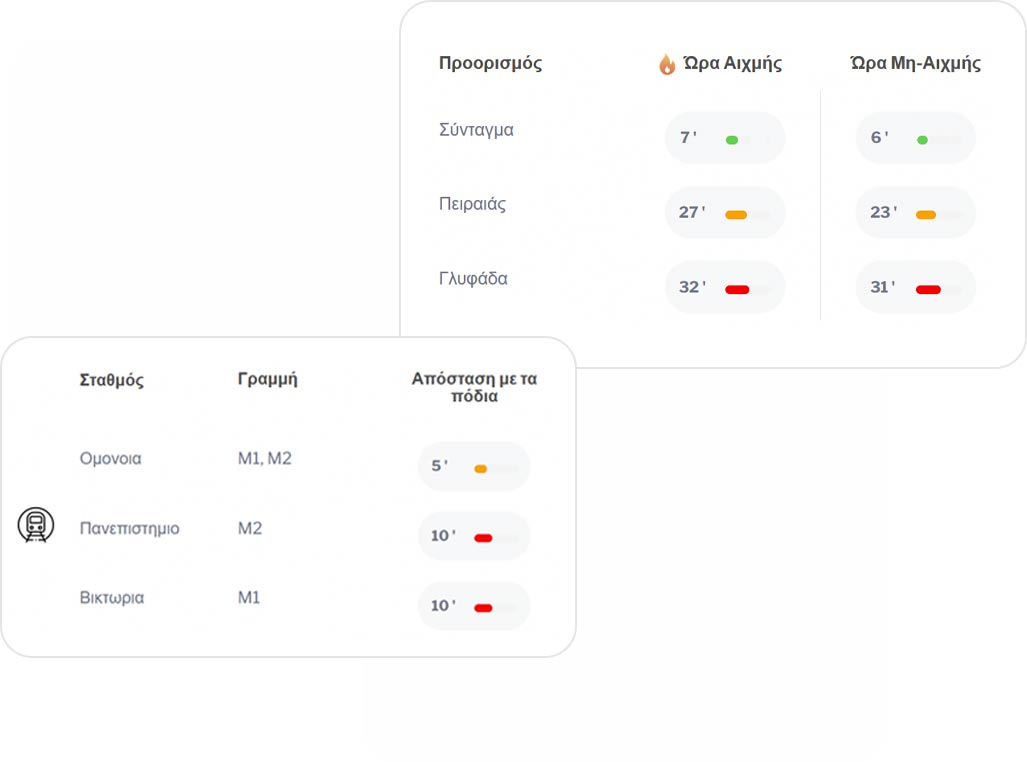
Task: Select the Σύνταγμα destination row
Action: 707,138
